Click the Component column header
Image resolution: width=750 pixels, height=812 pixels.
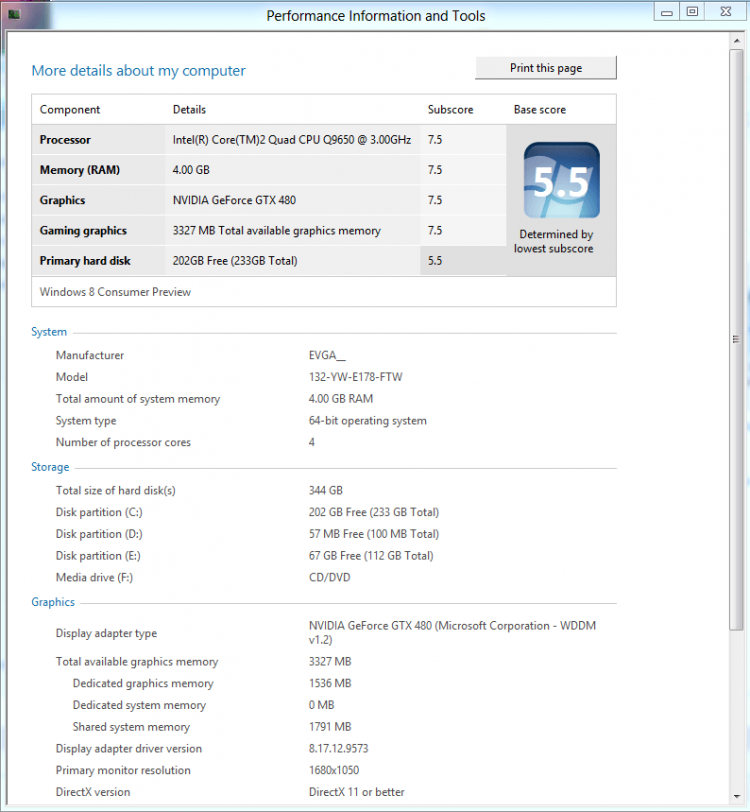tap(70, 110)
